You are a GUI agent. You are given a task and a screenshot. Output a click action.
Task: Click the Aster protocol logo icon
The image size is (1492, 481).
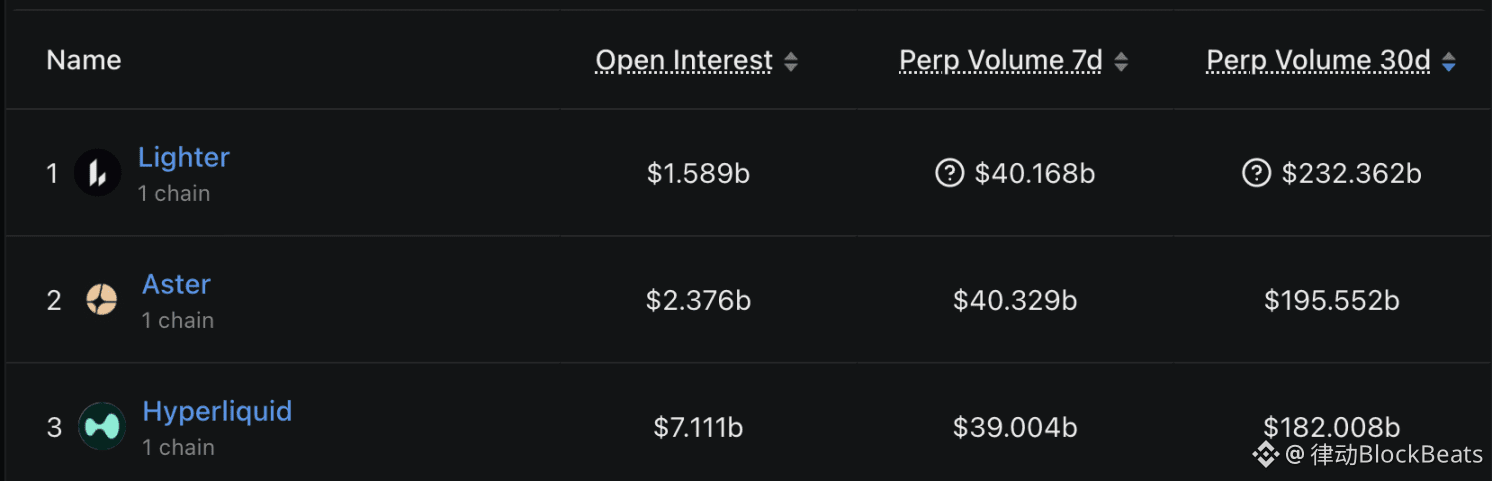[101, 299]
